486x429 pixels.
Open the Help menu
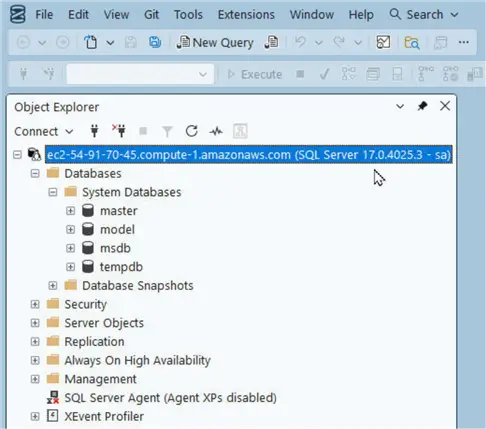click(361, 15)
